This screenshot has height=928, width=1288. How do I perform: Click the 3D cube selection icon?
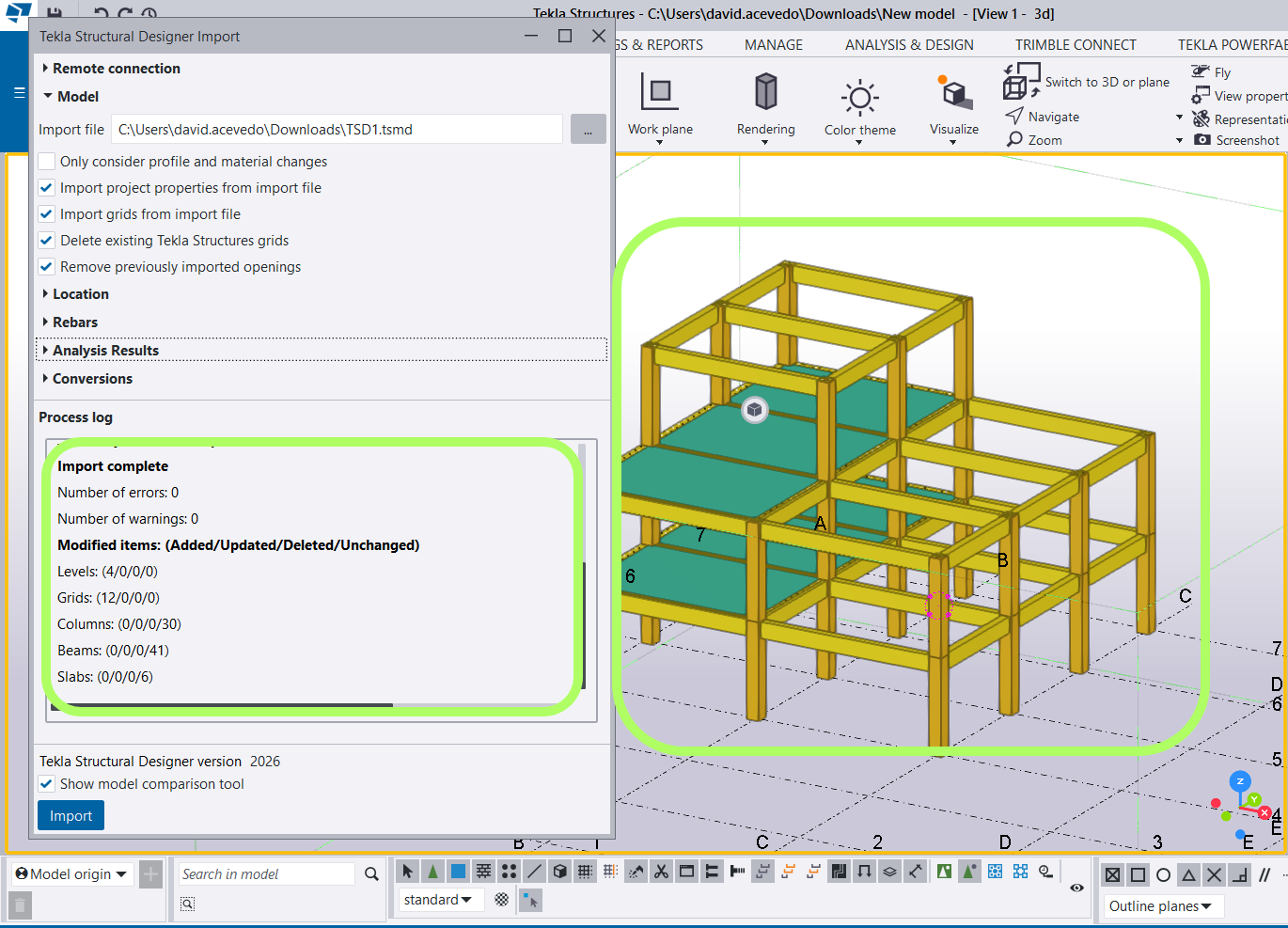coord(559,872)
